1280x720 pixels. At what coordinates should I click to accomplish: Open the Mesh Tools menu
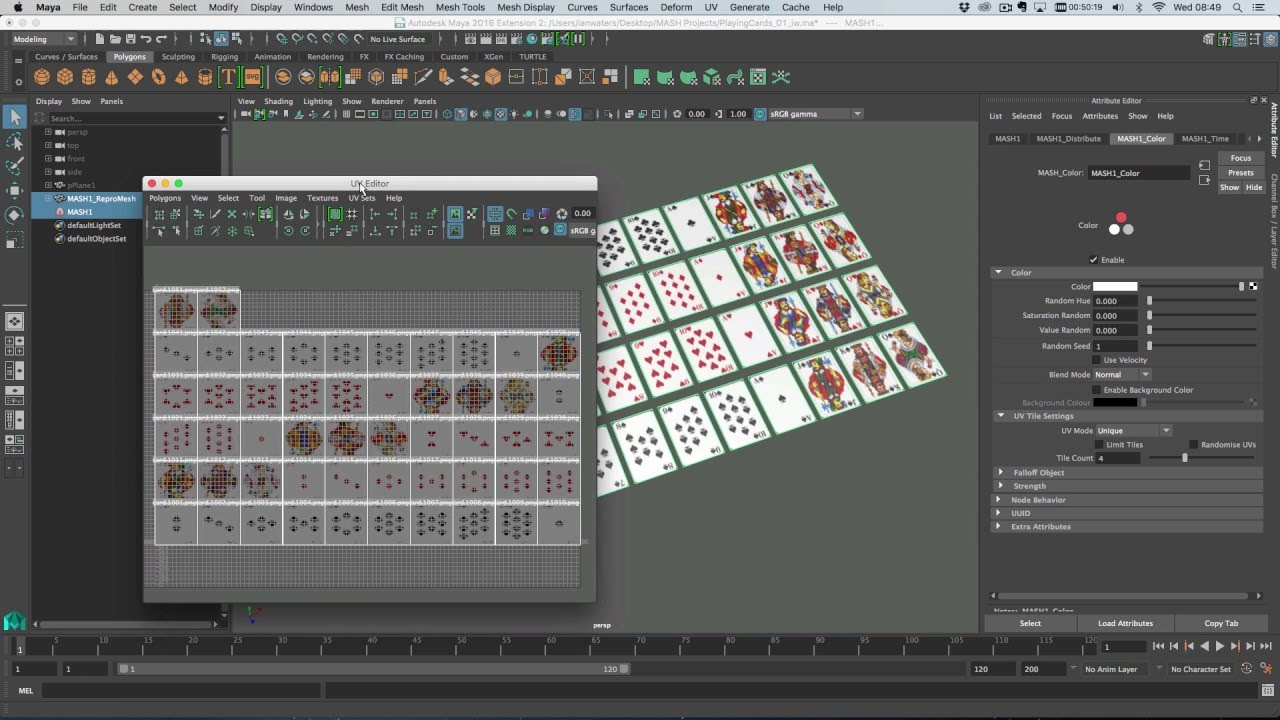[x=460, y=7]
